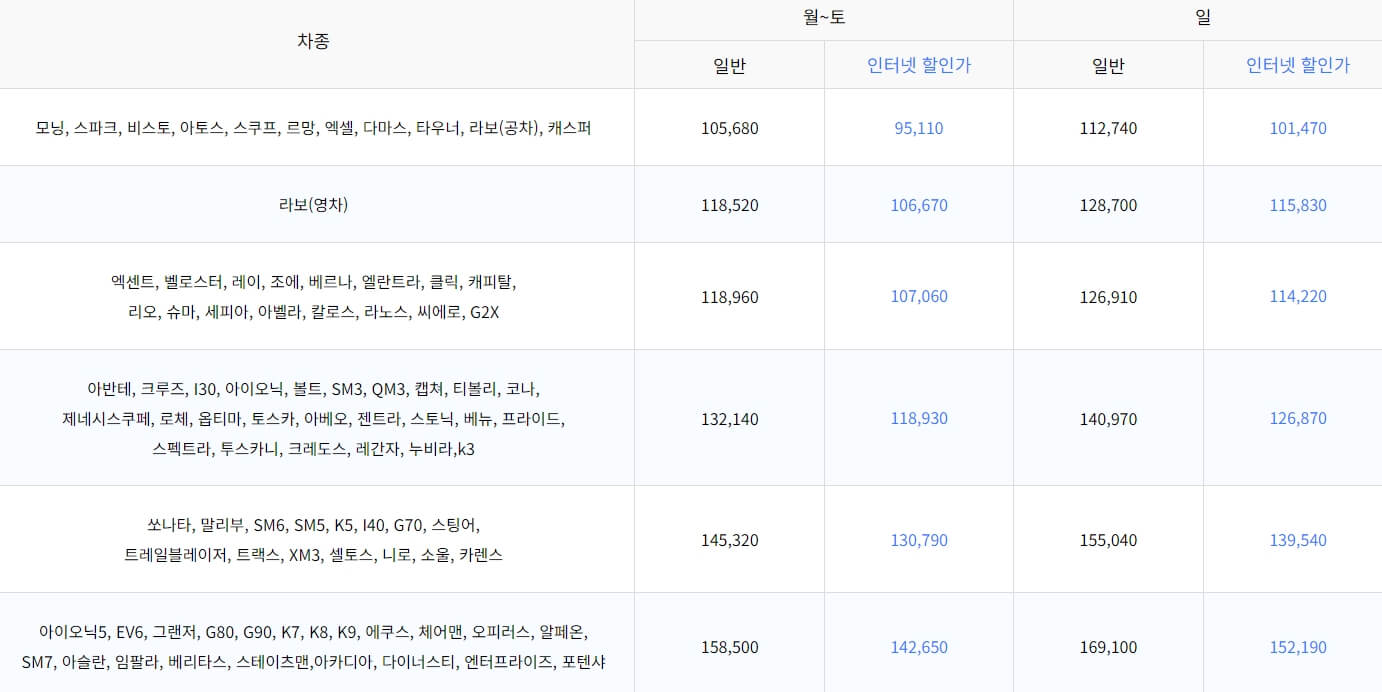The width and height of the screenshot is (1382, 692).
Task: Click the price 155,040
Action: [x=1108, y=540]
